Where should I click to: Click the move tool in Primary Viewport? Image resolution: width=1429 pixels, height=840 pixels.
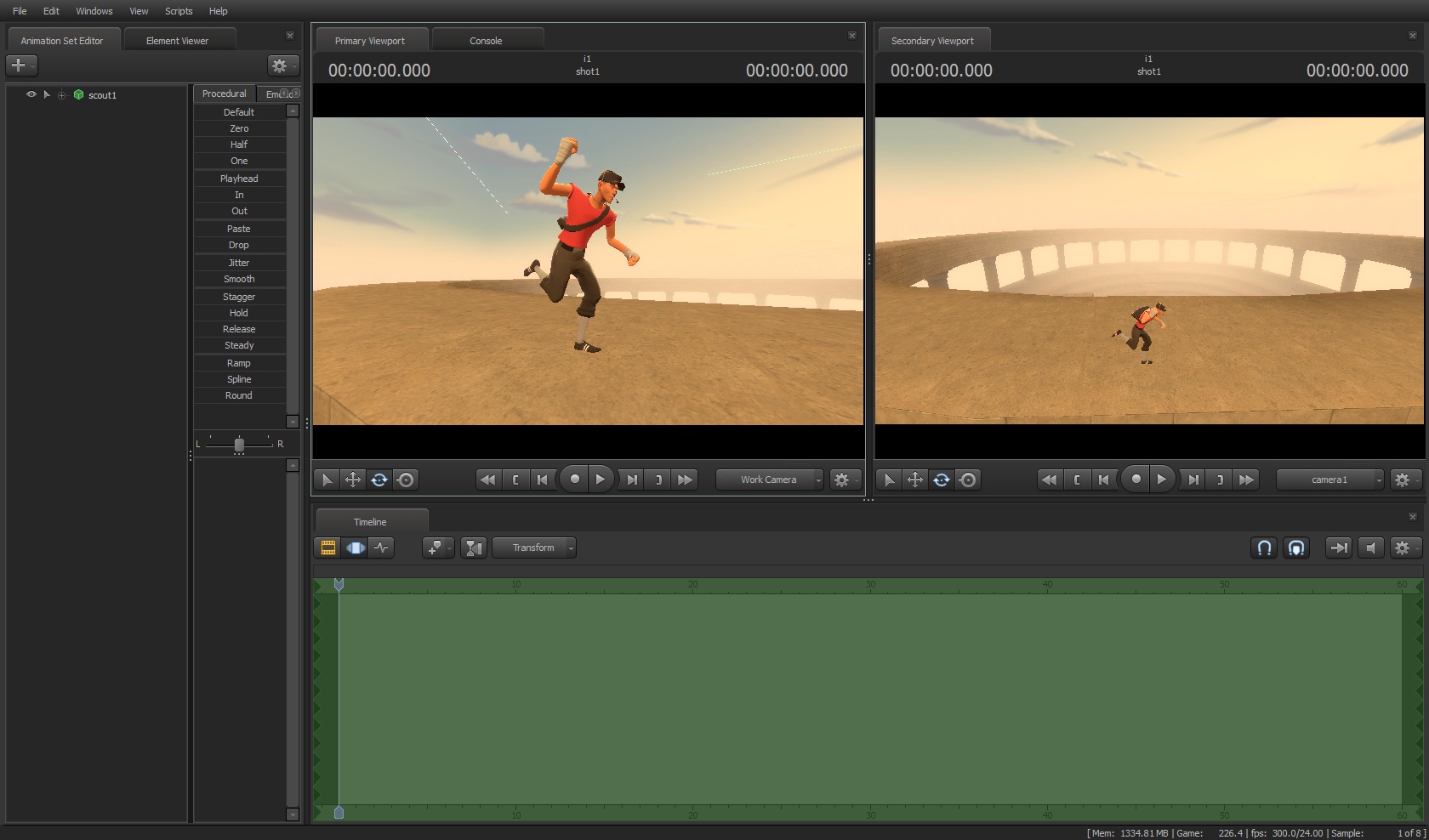click(x=352, y=480)
